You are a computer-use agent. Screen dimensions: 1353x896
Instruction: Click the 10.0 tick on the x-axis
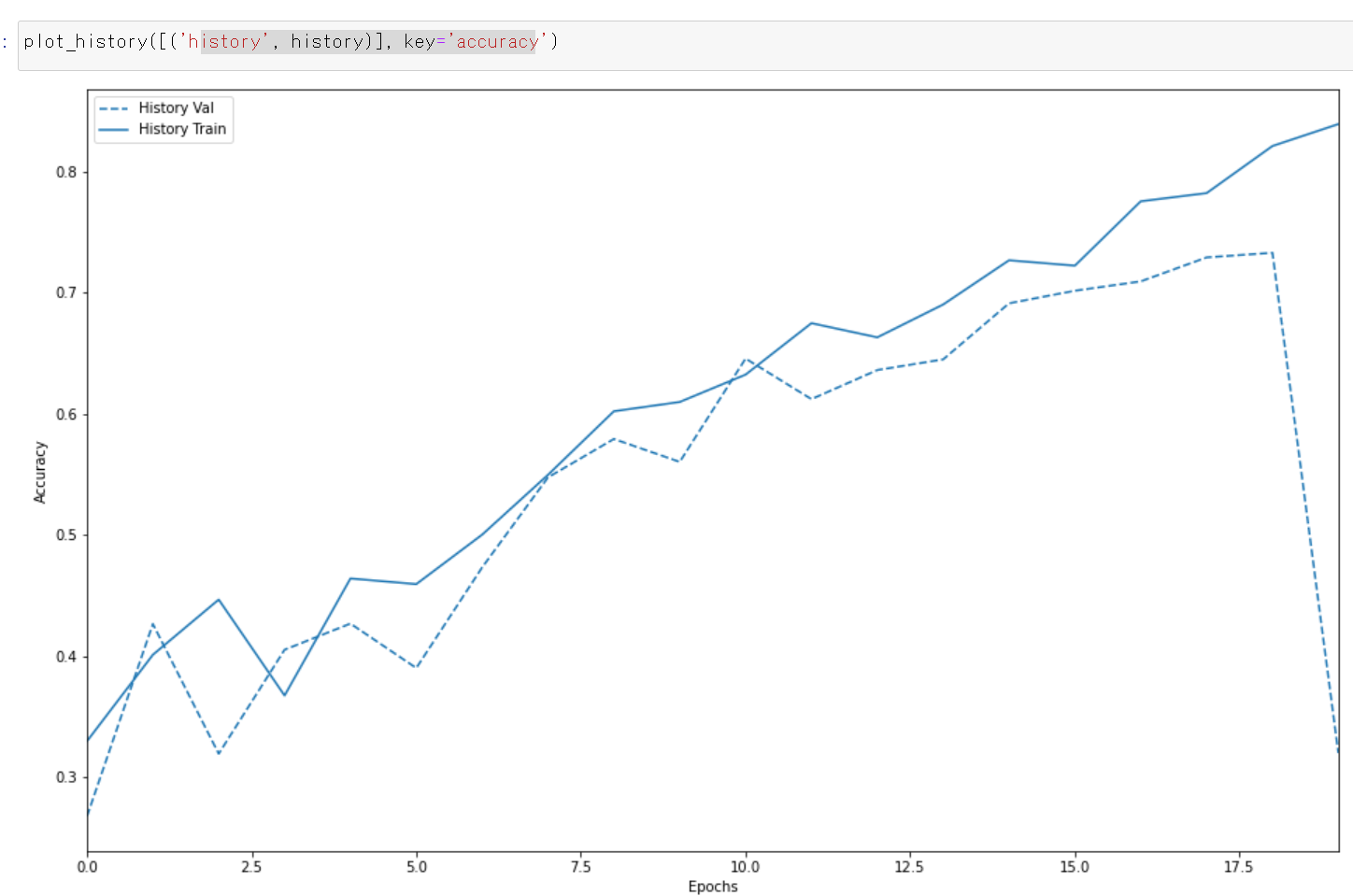745,866
